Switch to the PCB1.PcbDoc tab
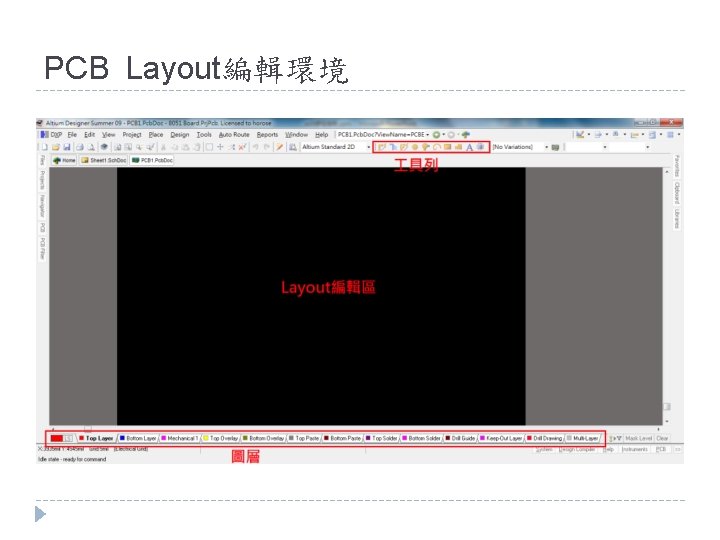The image size is (720, 540). point(152,160)
